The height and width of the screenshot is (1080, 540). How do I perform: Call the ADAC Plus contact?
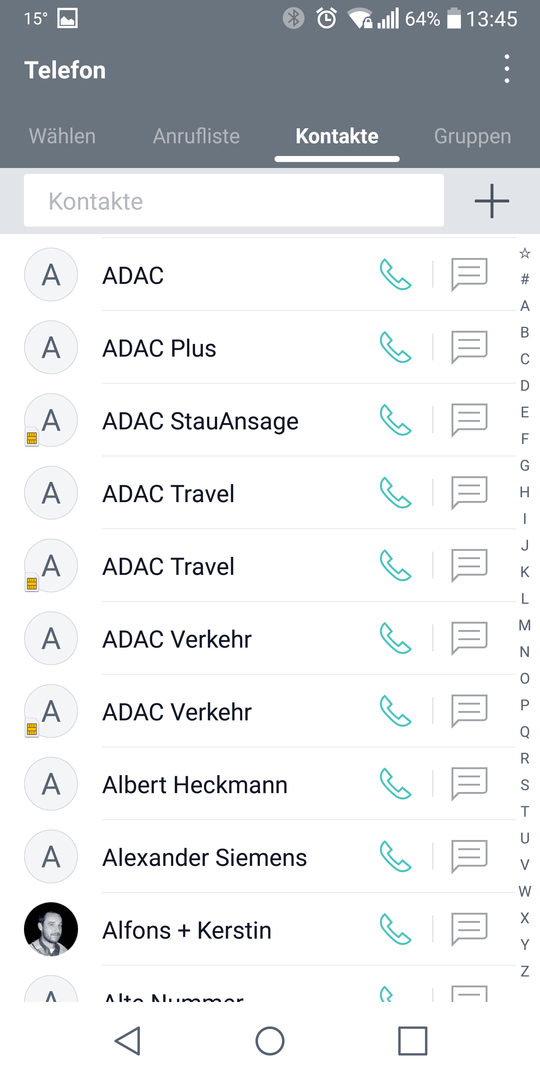pyautogui.click(x=395, y=348)
